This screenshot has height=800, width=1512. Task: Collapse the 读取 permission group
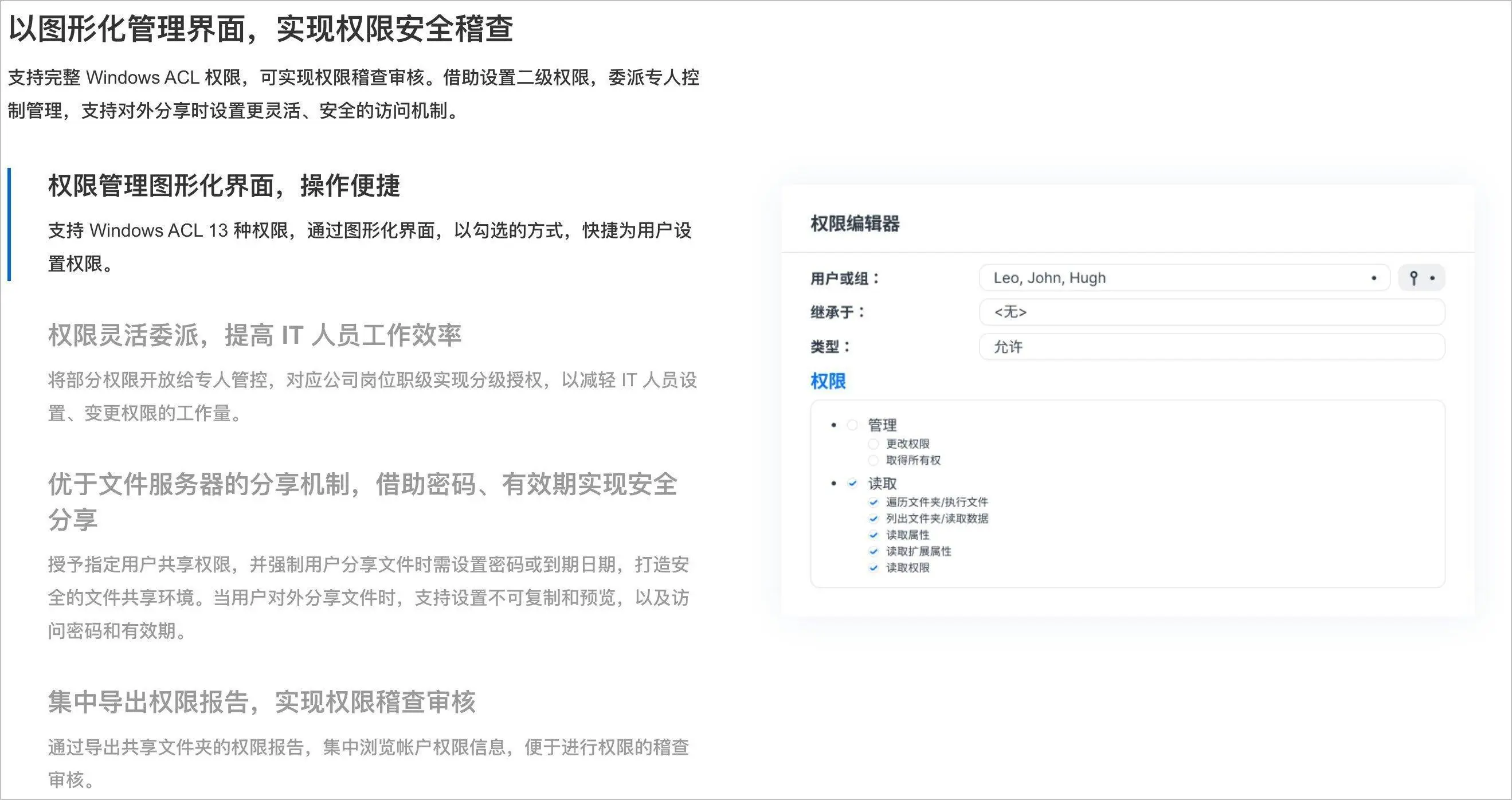coord(833,484)
